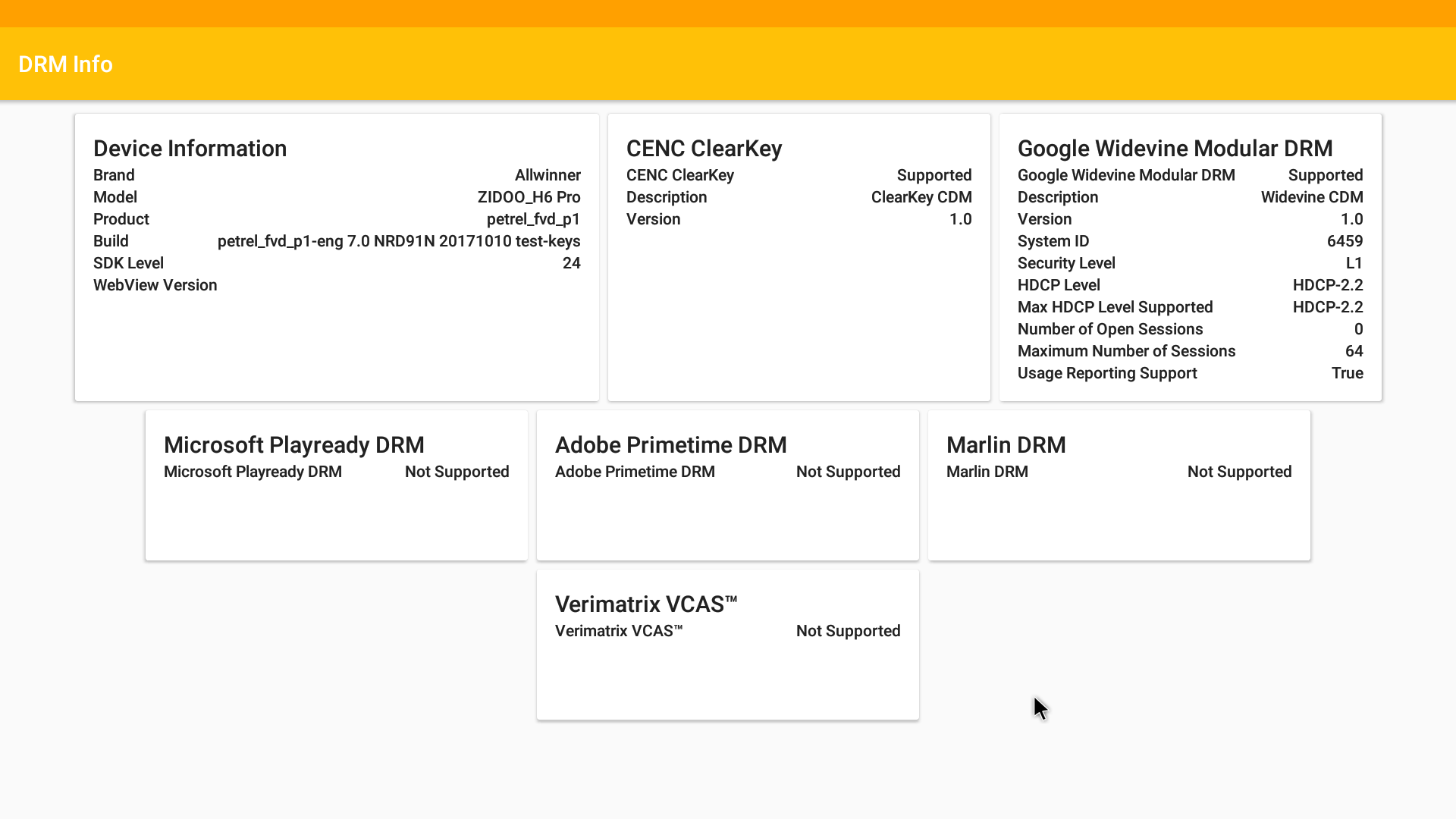Select the Usage Reporting Support label
The height and width of the screenshot is (819, 1456).
[x=1107, y=373]
